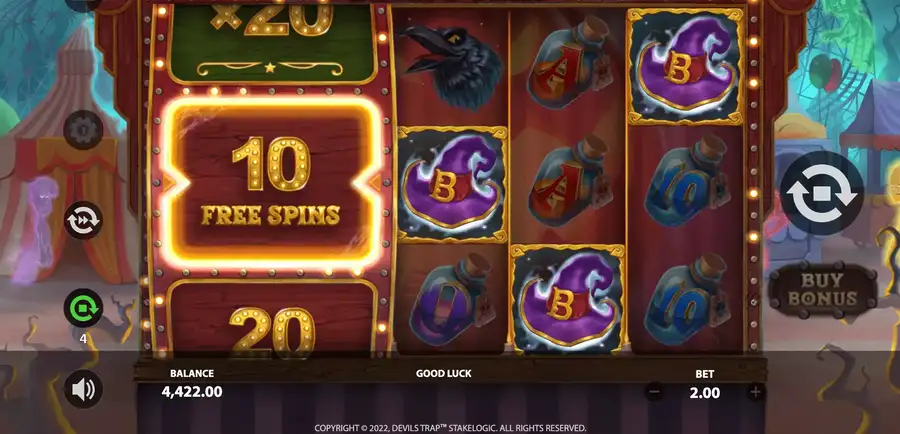
Task: Click the Stakelogic copyright text
Action: click(450, 428)
